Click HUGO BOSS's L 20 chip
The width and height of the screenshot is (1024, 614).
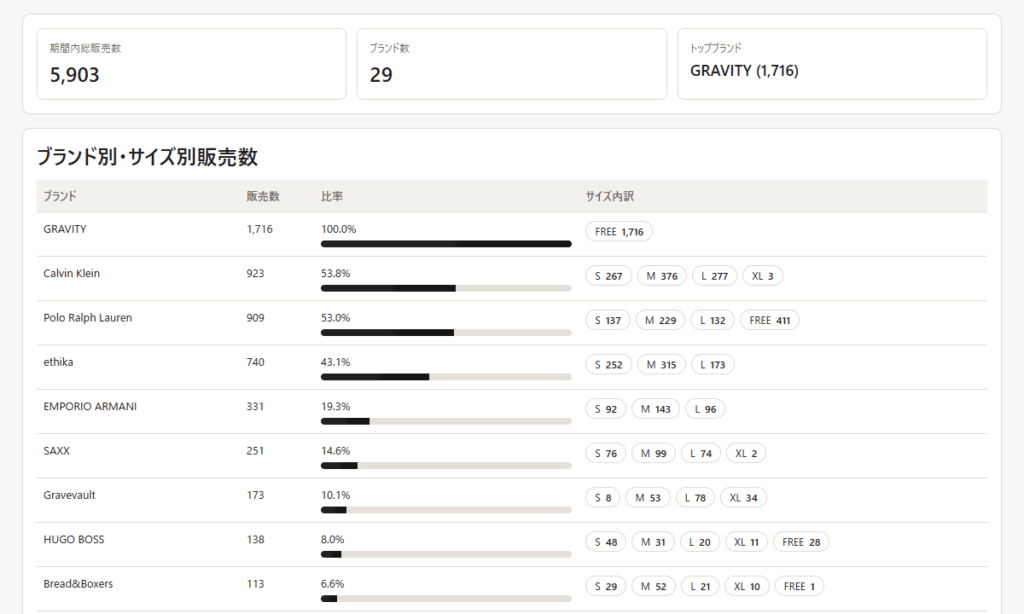coord(700,543)
